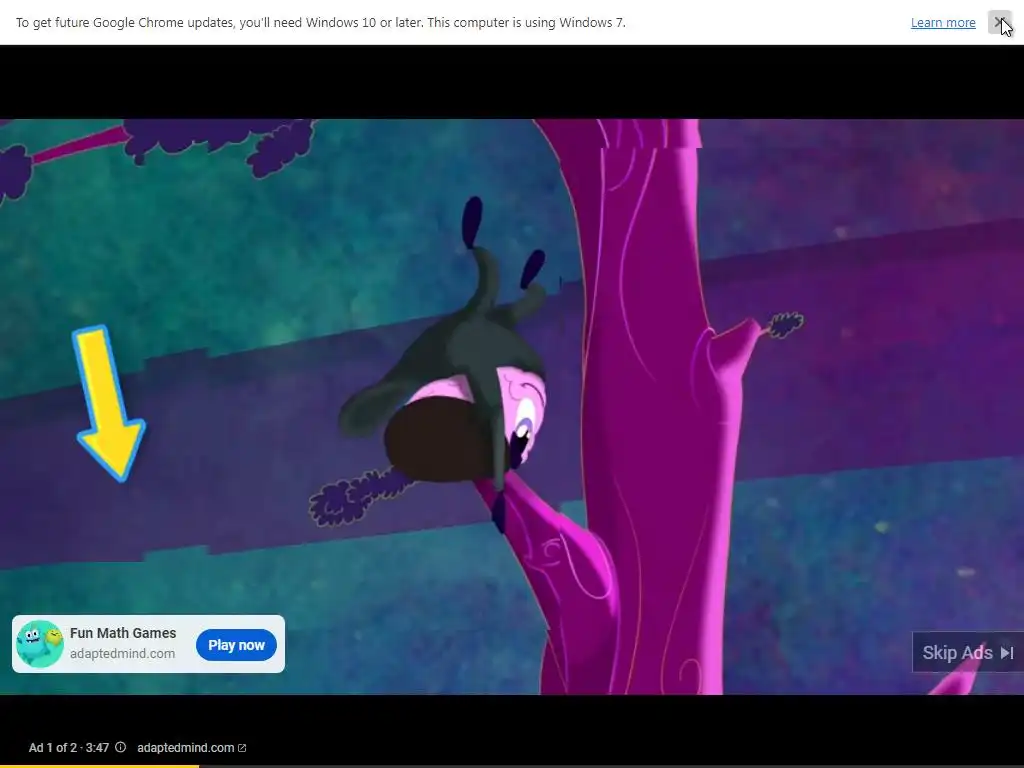Click the Fun Math Games ad title
Image resolution: width=1024 pixels, height=768 pixels.
tap(123, 633)
